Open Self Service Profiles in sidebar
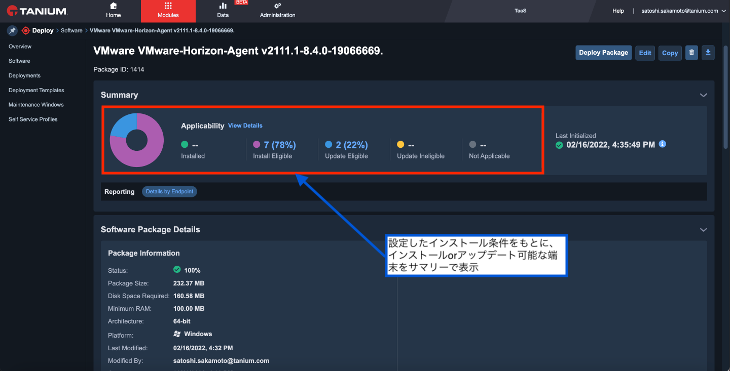730x372 pixels. click(x=33, y=119)
